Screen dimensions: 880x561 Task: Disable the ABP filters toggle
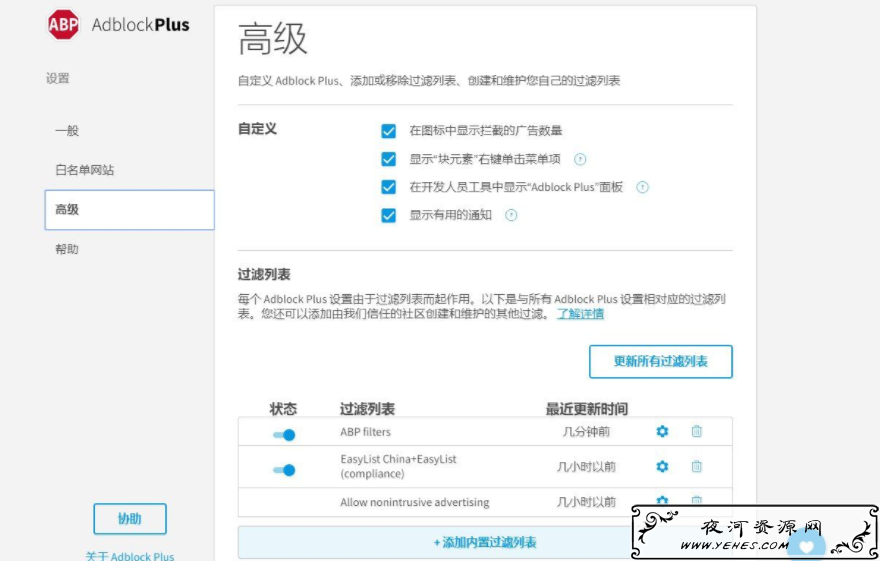pyautogui.click(x=284, y=435)
